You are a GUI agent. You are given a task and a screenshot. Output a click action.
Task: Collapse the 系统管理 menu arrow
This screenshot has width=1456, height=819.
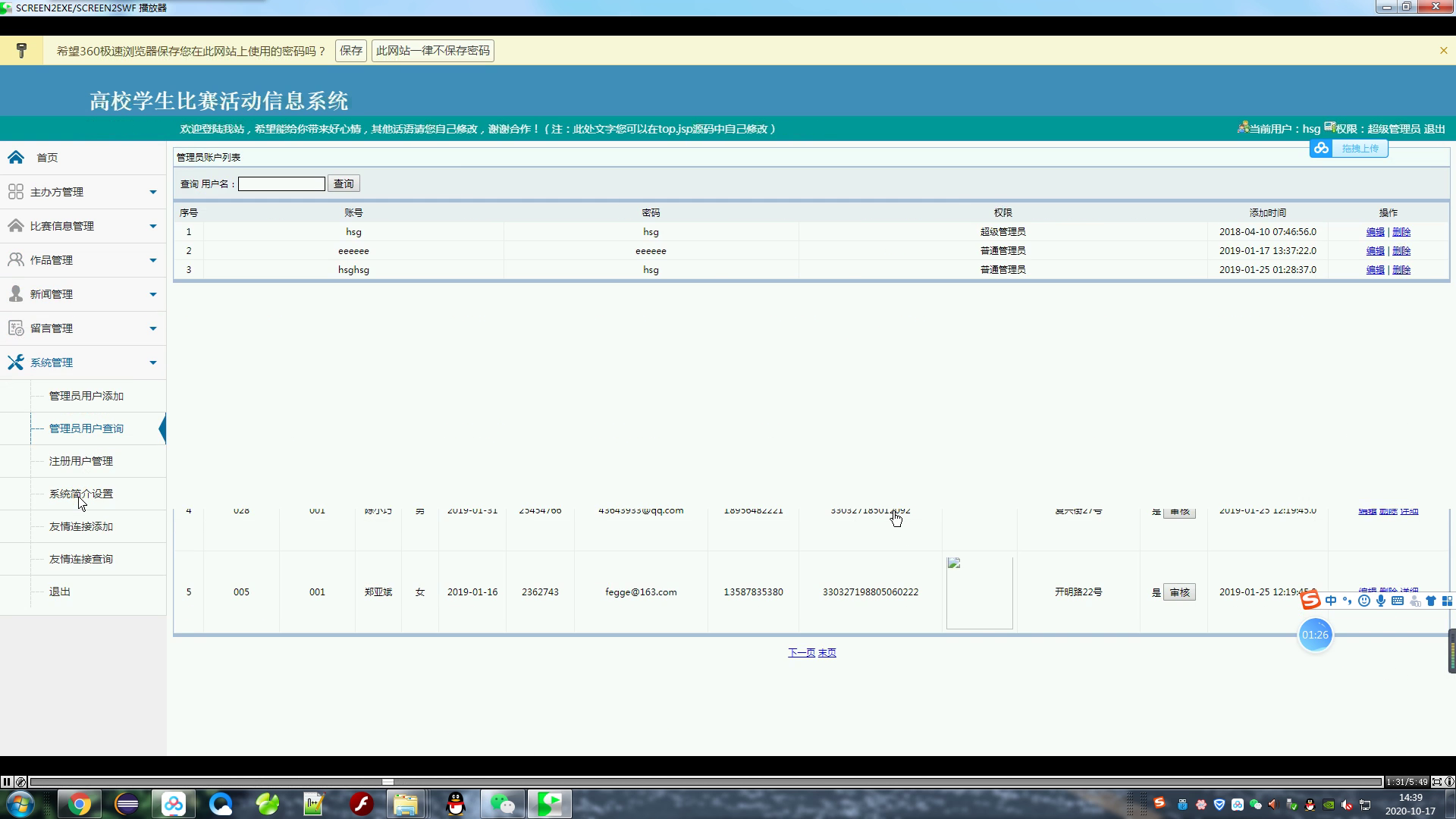pos(152,363)
